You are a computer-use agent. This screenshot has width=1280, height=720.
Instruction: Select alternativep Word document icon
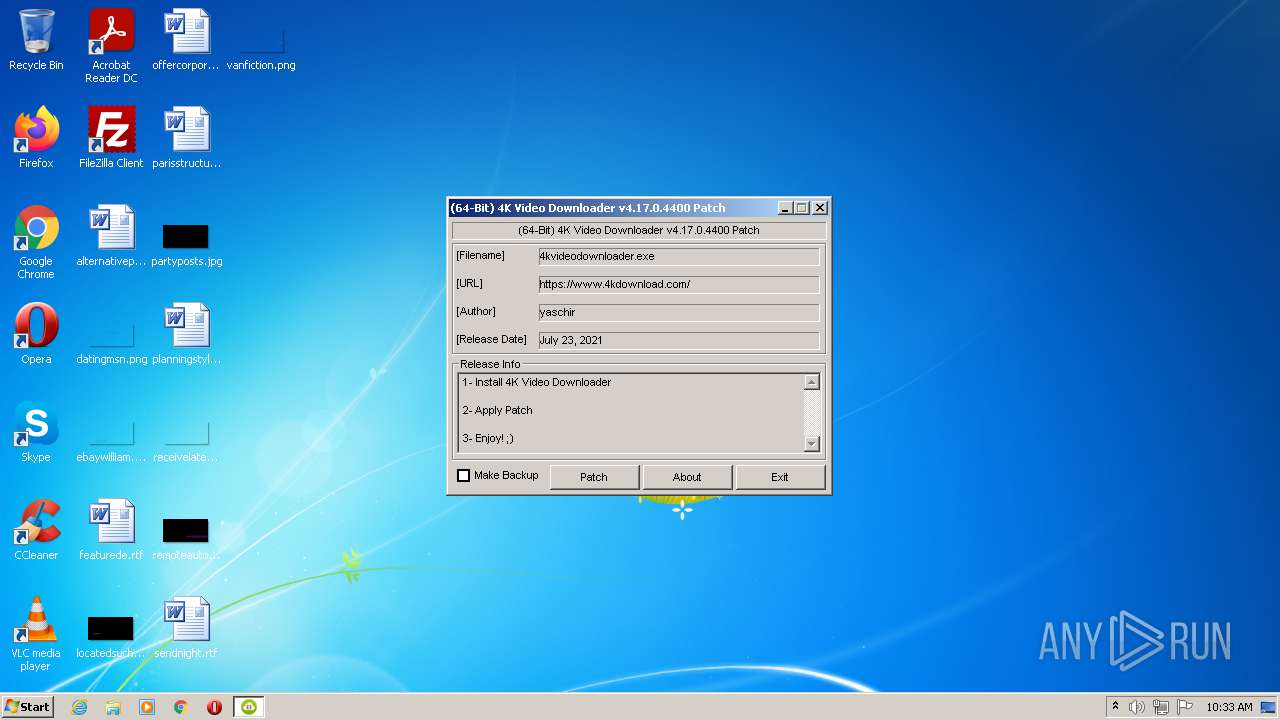tap(111, 236)
